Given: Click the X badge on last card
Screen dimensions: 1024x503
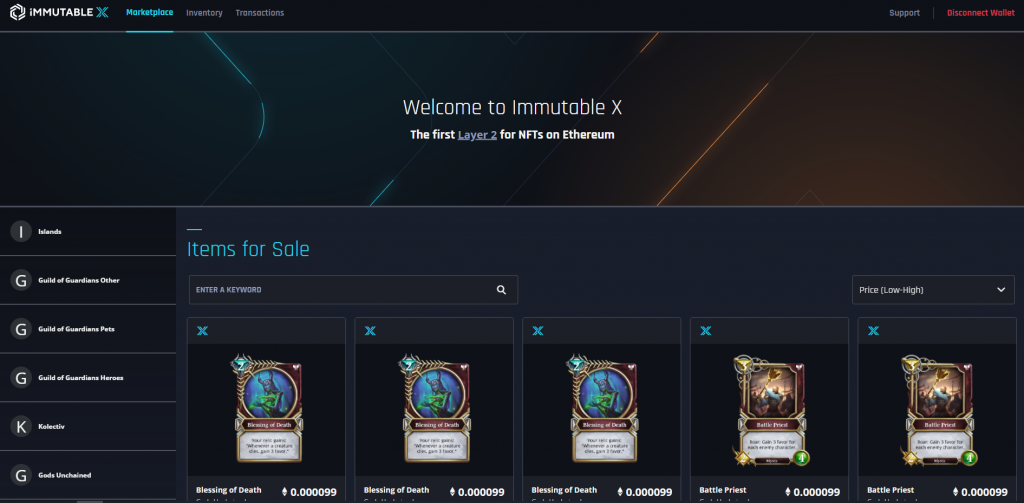Looking at the screenshot, I should pos(873,331).
